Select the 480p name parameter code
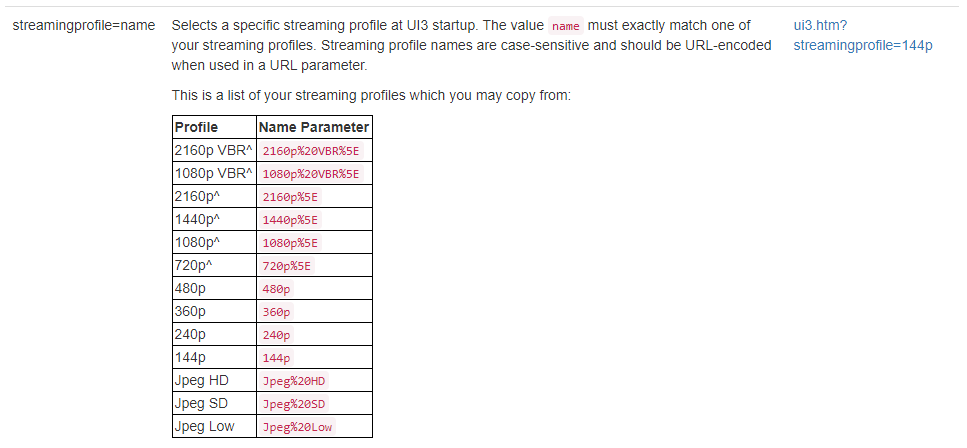Screen dimensions: 967x448 pos(276,289)
